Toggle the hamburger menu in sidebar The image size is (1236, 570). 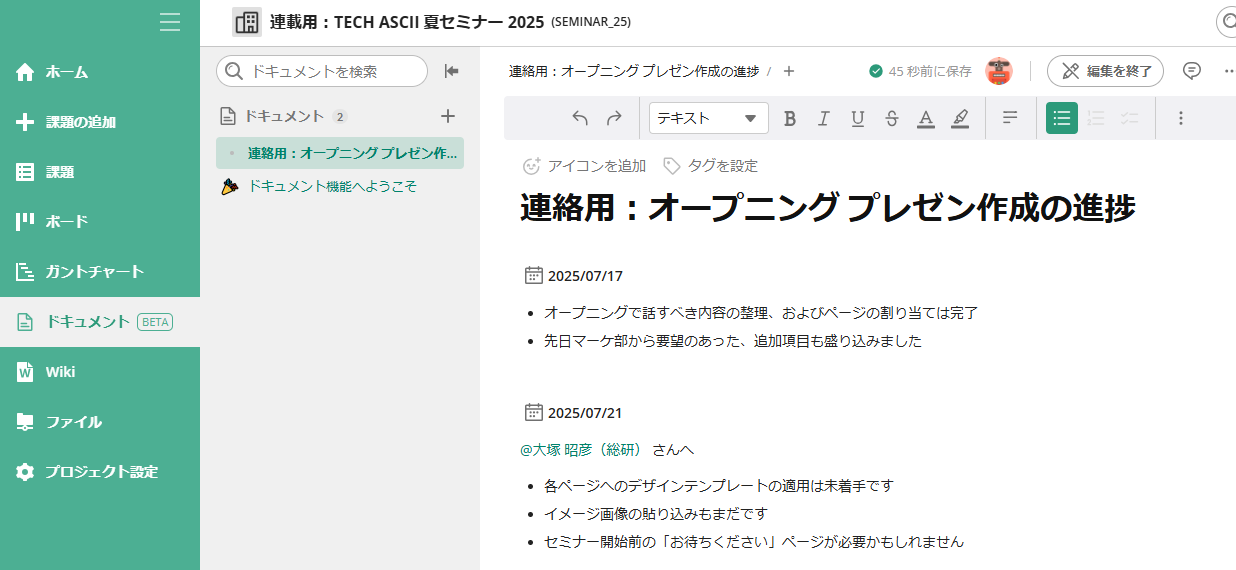(170, 22)
